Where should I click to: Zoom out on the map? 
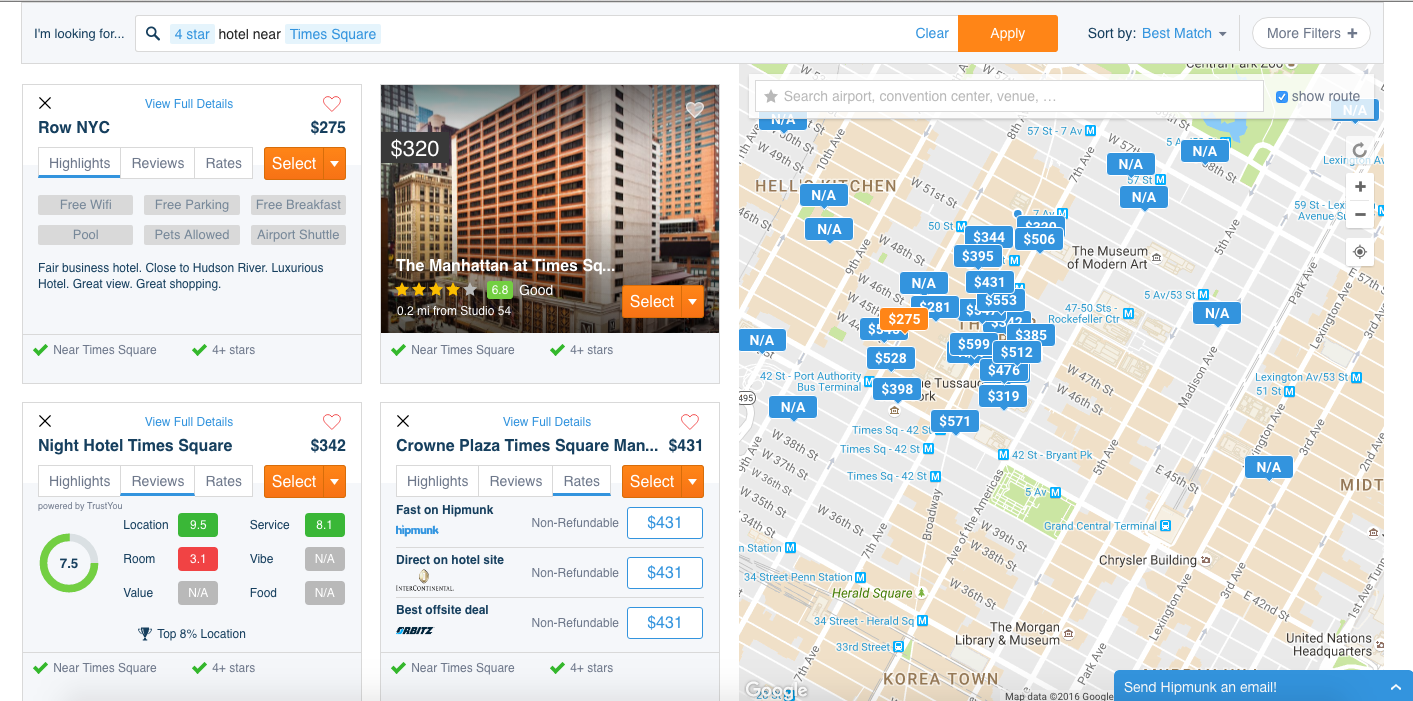[x=1360, y=214]
